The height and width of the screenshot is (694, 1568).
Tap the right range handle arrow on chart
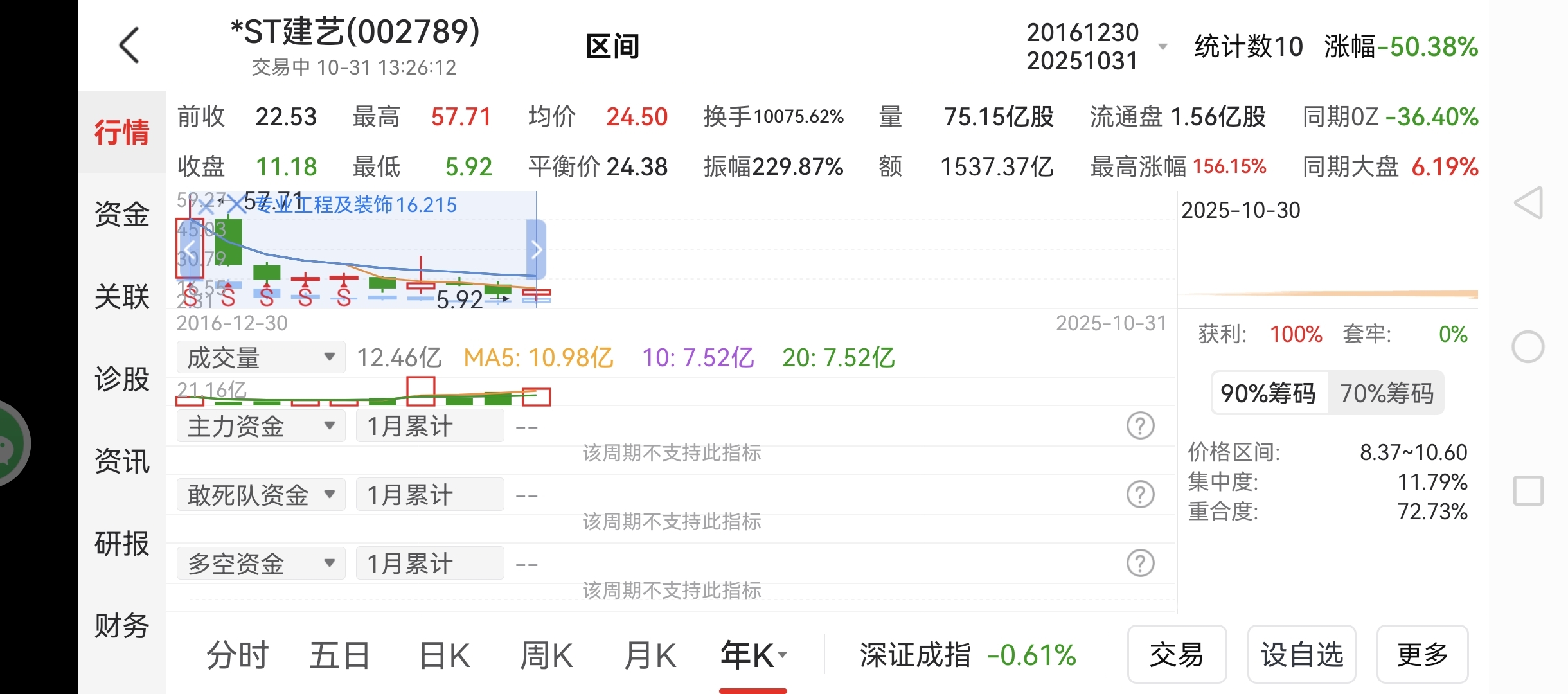tap(537, 249)
